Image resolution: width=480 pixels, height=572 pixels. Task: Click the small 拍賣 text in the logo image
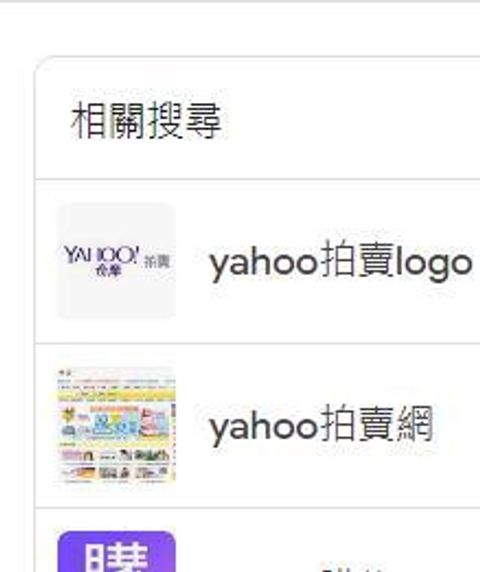pyautogui.click(x=157, y=262)
